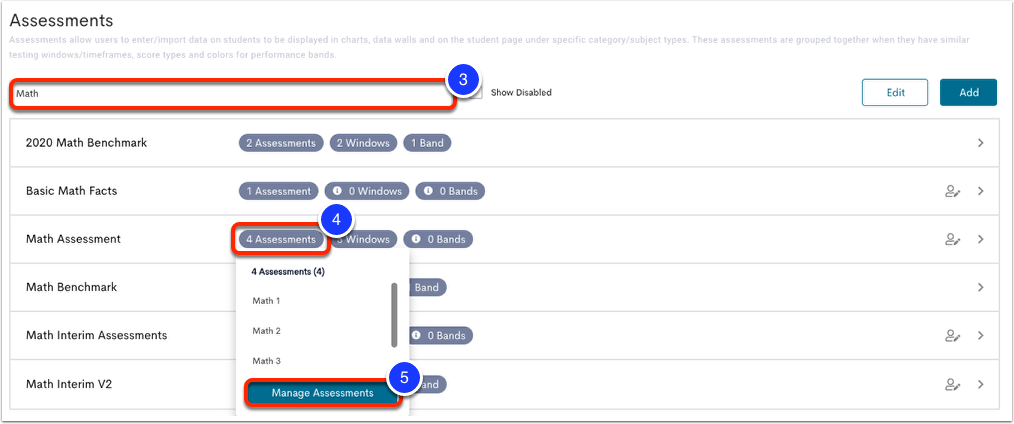Click the assessments popup scrollbar
The width and height of the screenshot is (1014, 424).
(394, 315)
